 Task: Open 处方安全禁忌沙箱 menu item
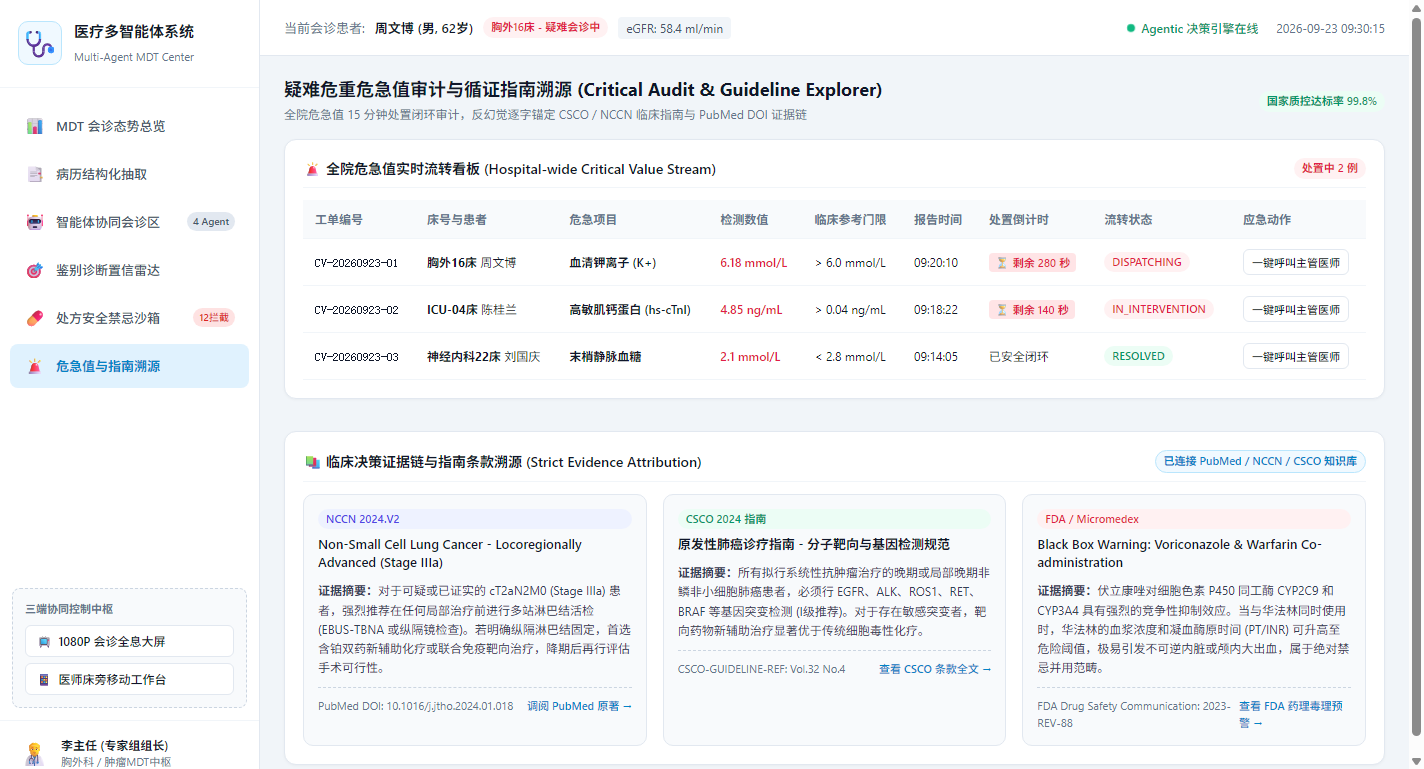[x=129, y=318]
